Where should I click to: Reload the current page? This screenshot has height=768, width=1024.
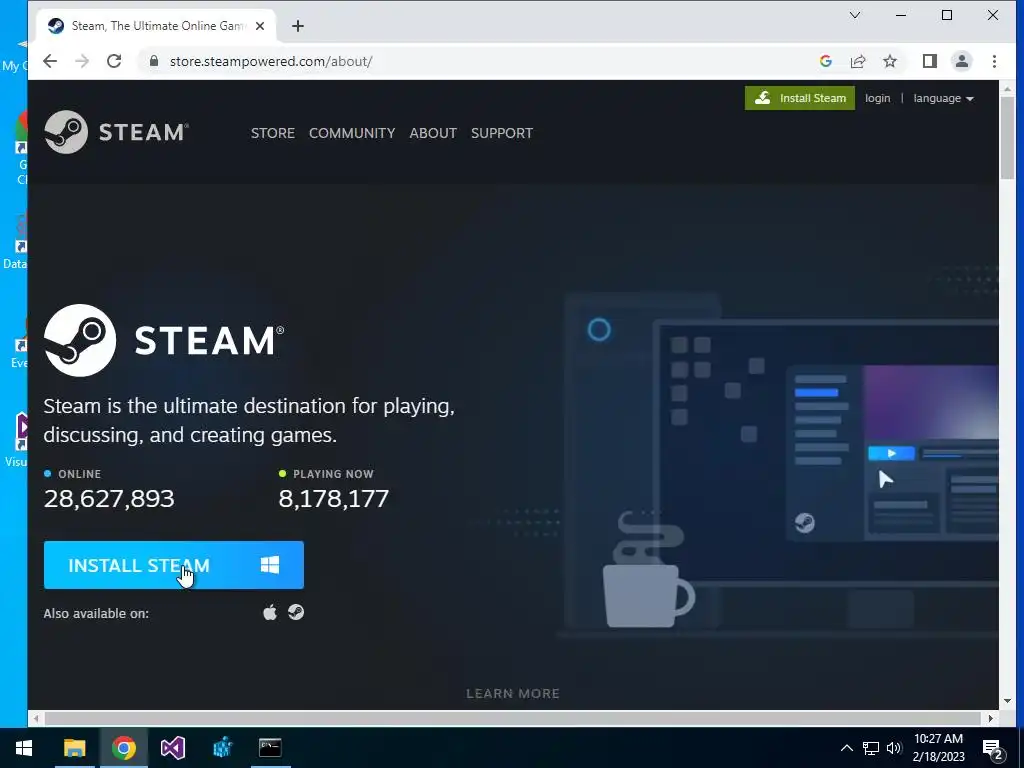114,61
